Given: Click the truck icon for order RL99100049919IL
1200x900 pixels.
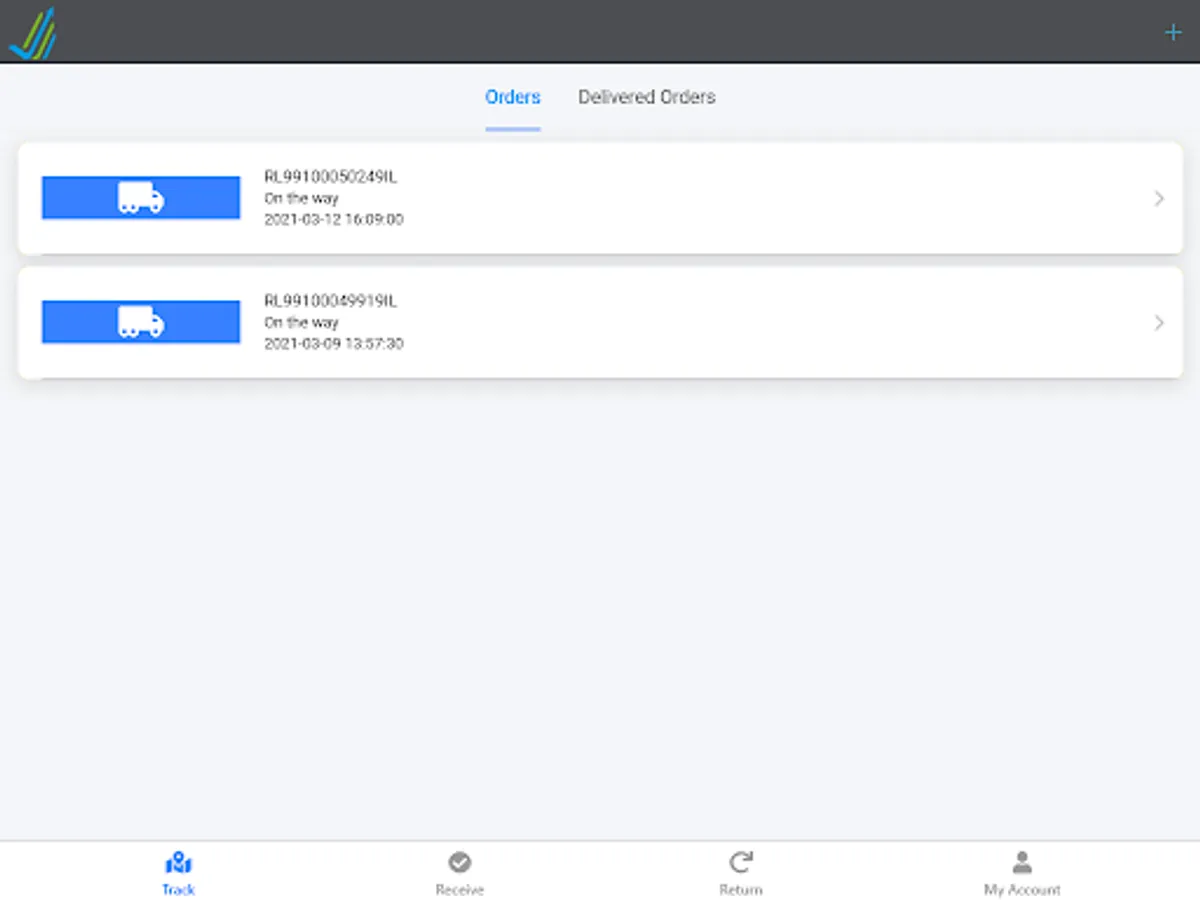Looking at the screenshot, I should pos(141,322).
